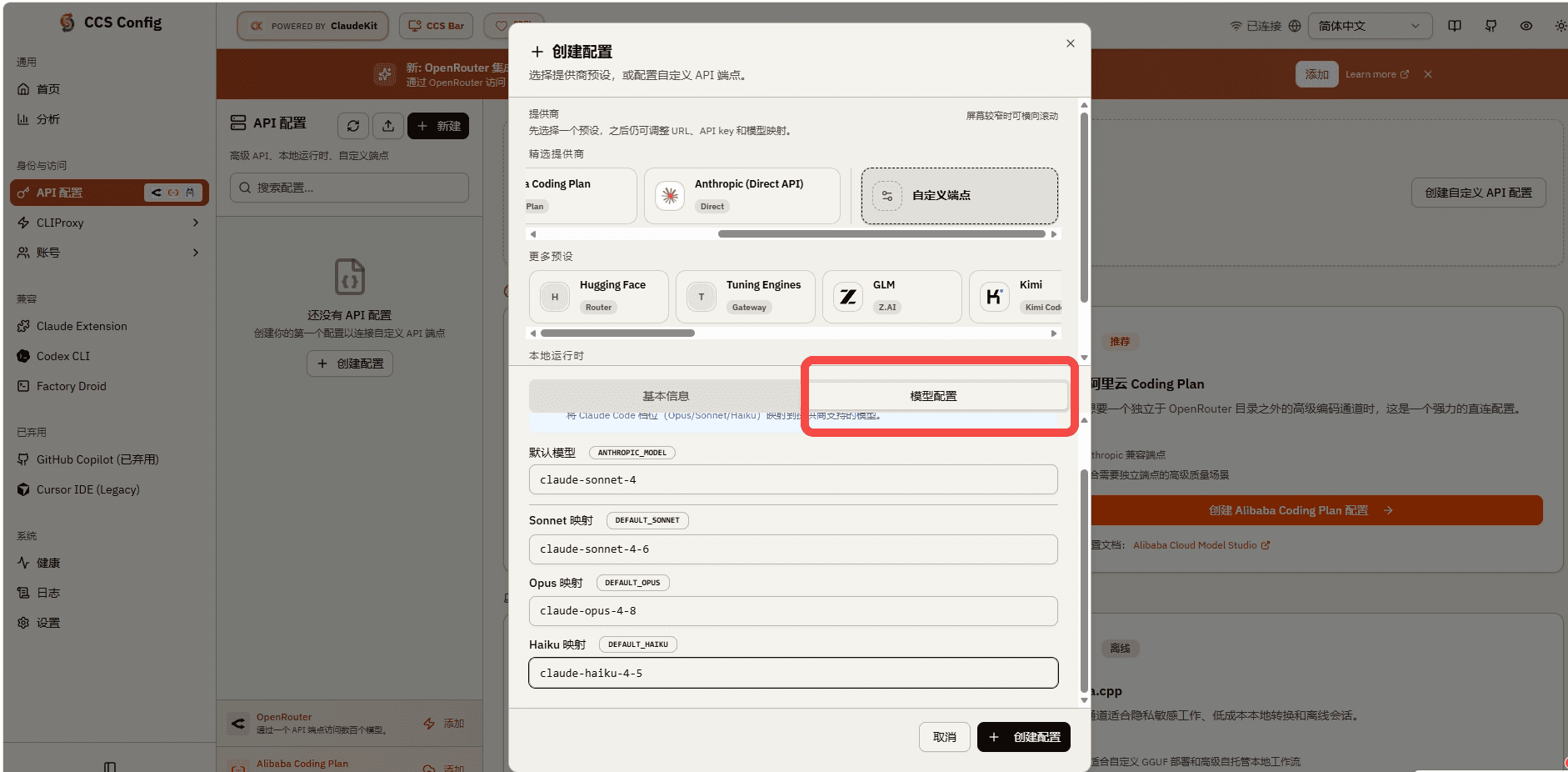
Task: Open the documentation book icon in top bar
Action: click(1455, 26)
